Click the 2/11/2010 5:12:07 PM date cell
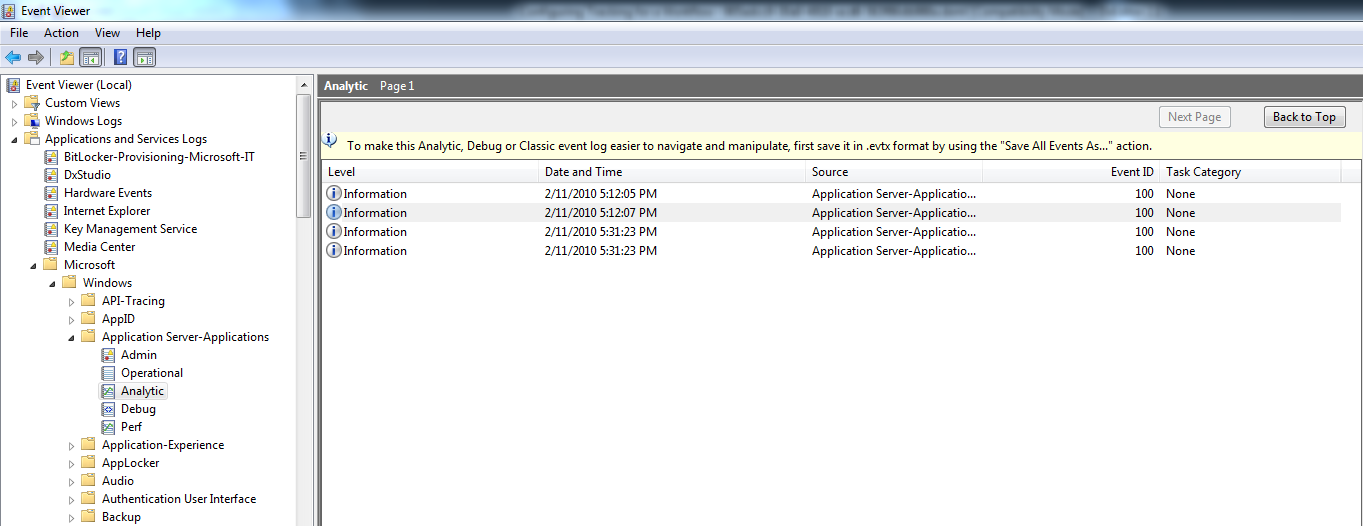Screen dimensions: 1363x526 click(x=601, y=213)
